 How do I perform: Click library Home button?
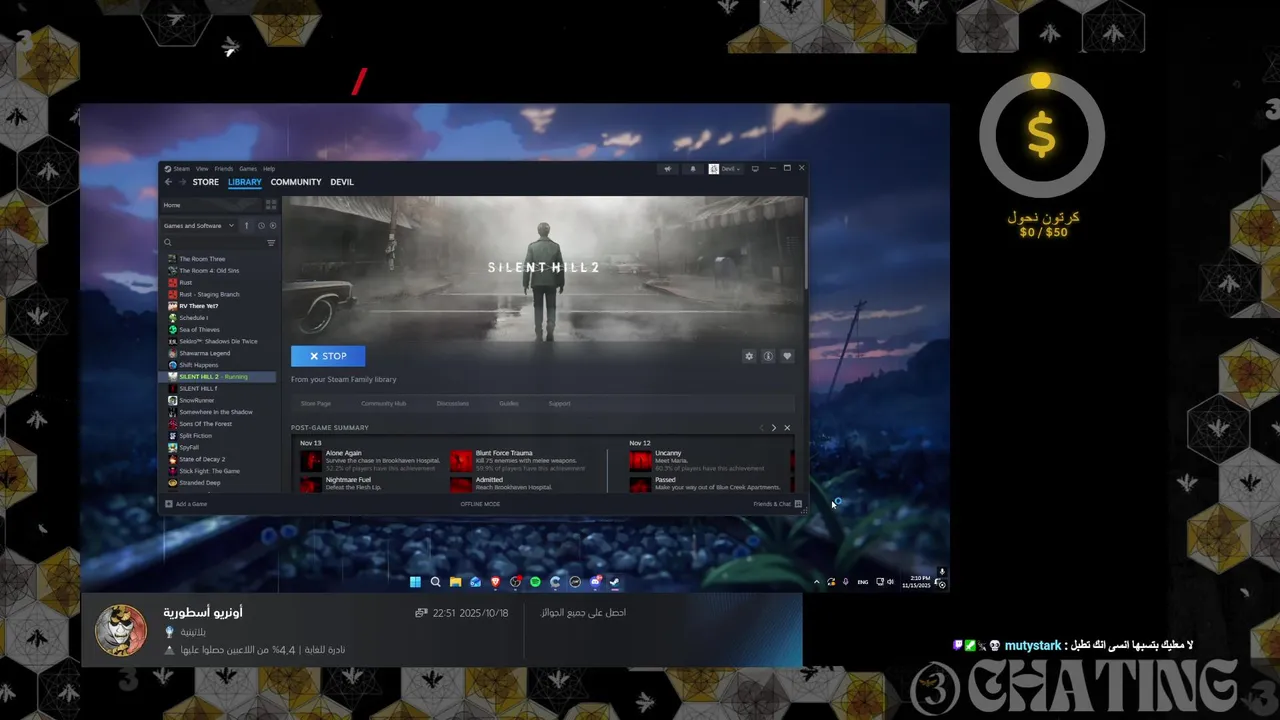tap(210, 205)
